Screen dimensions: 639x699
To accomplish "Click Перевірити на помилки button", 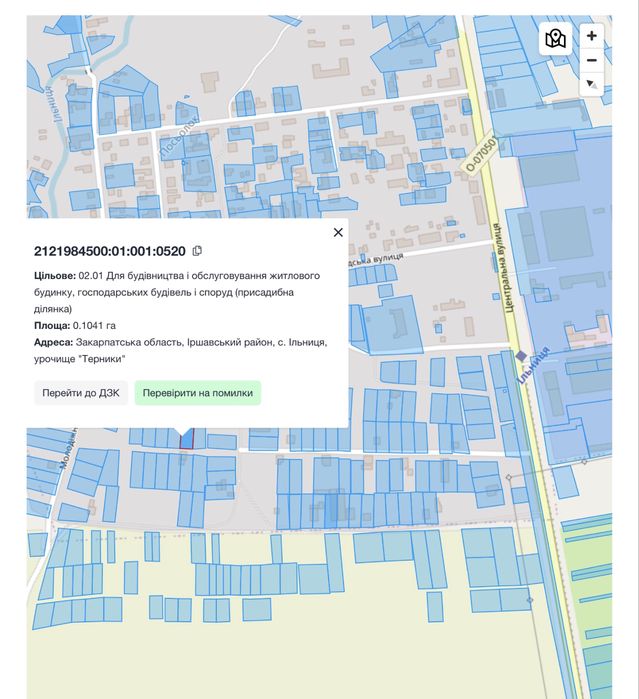I will [198, 393].
